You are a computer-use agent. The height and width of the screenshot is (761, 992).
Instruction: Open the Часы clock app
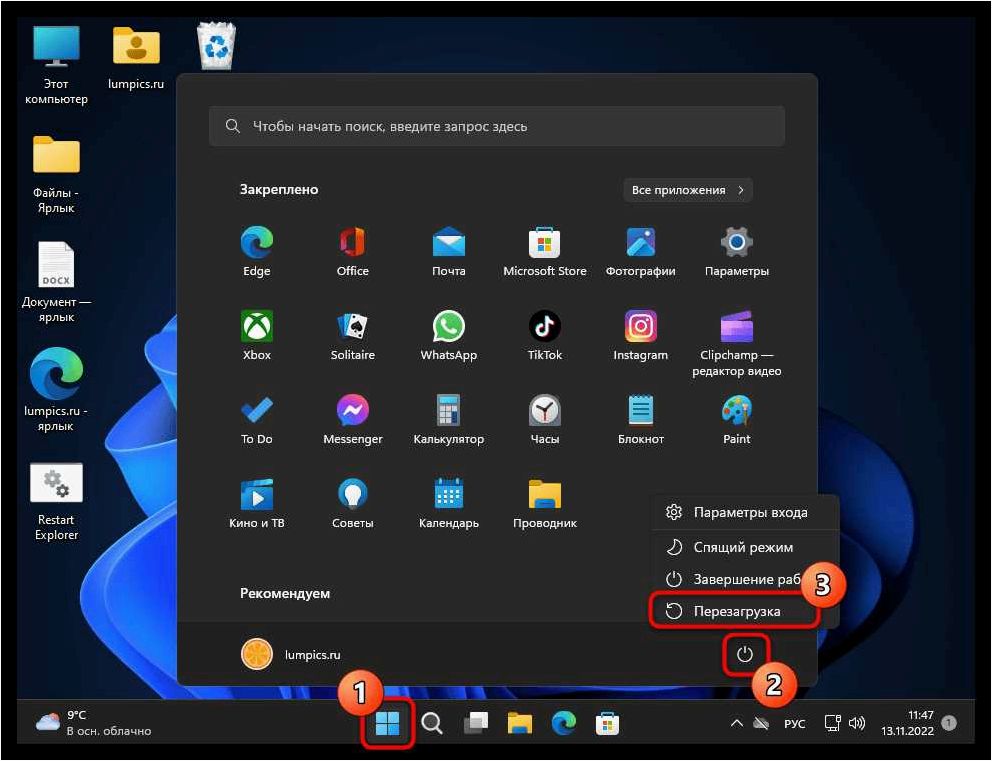[x=545, y=419]
